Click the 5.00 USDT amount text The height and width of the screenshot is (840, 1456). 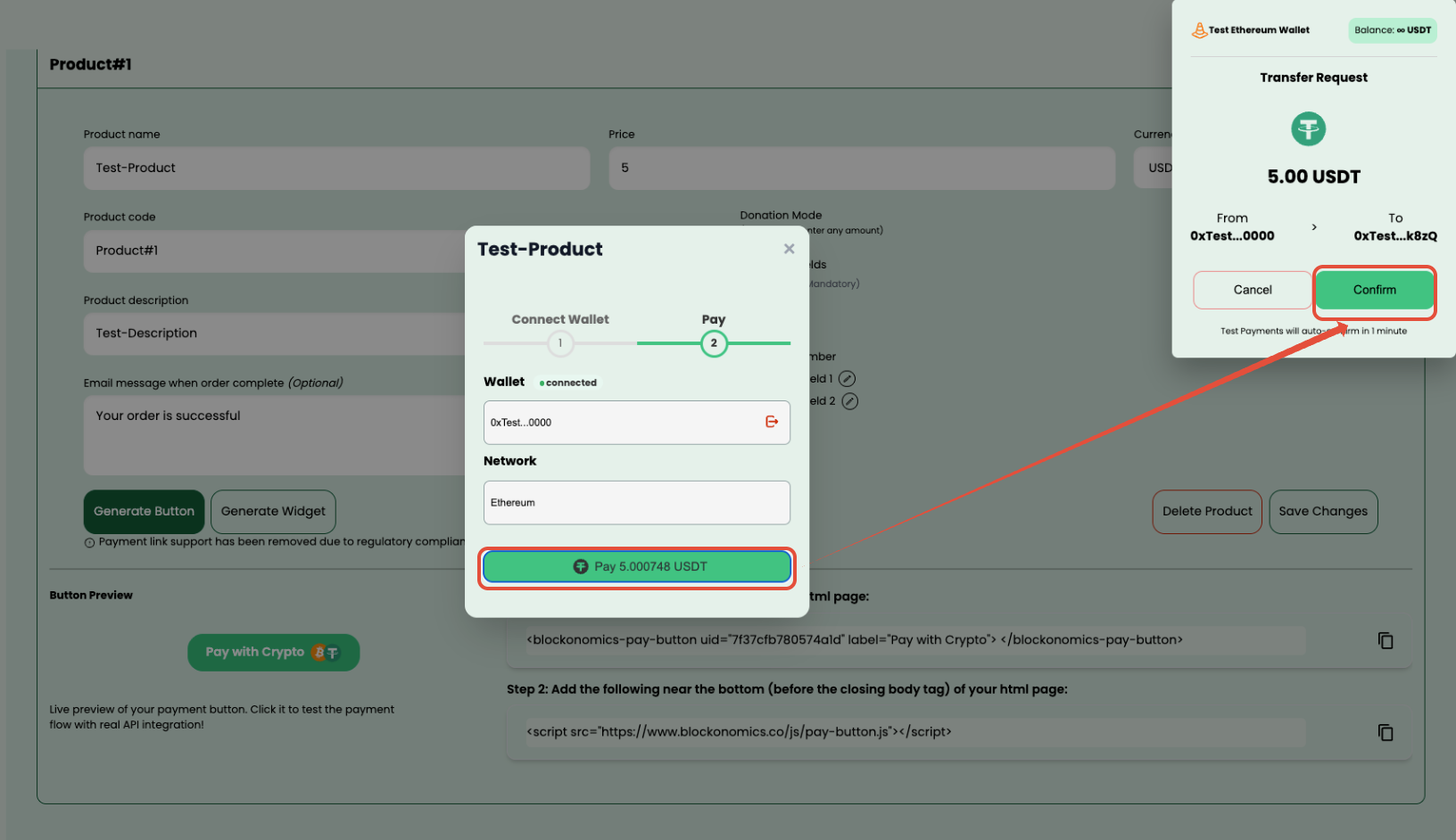coord(1313,177)
